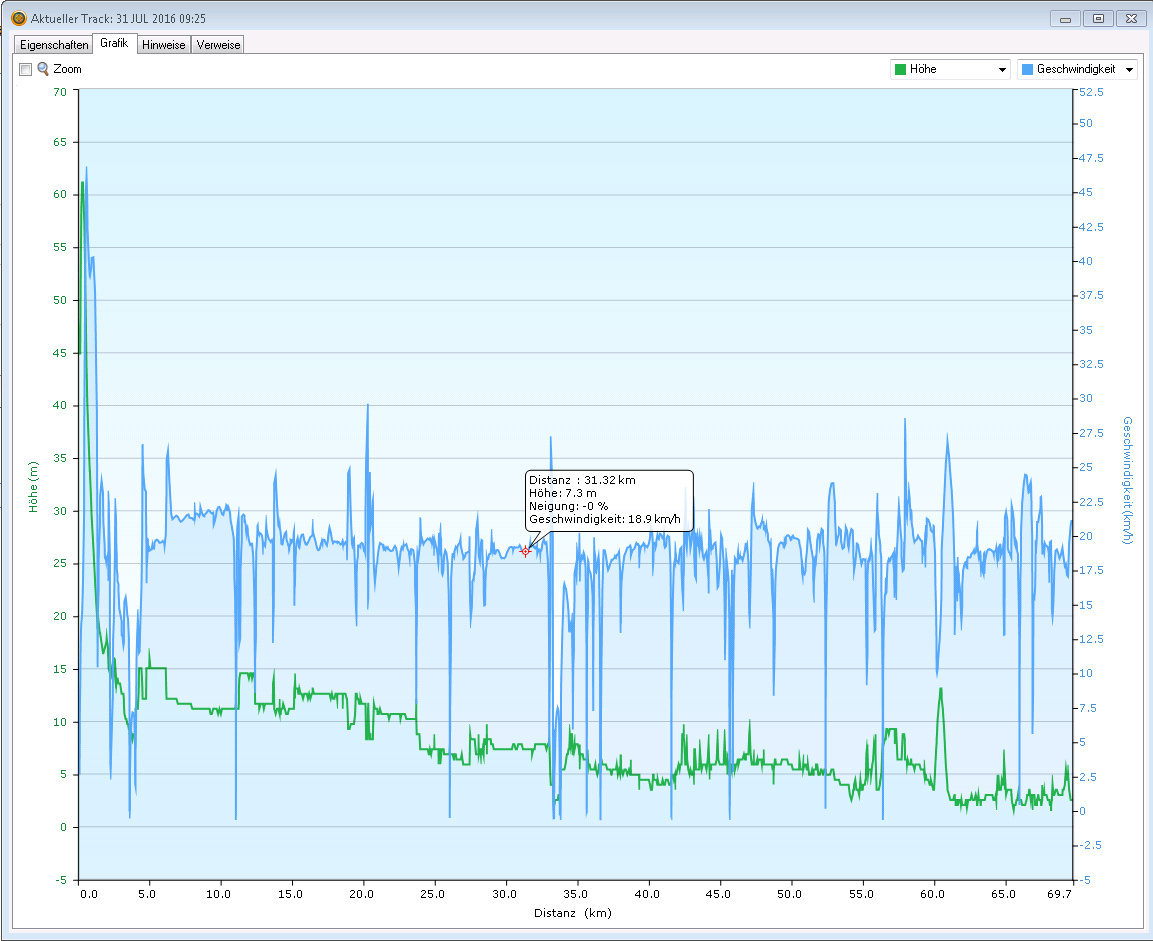1153x941 pixels.
Task: Click the tooltip showing Distanz 31.32 km
Action: click(x=608, y=499)
